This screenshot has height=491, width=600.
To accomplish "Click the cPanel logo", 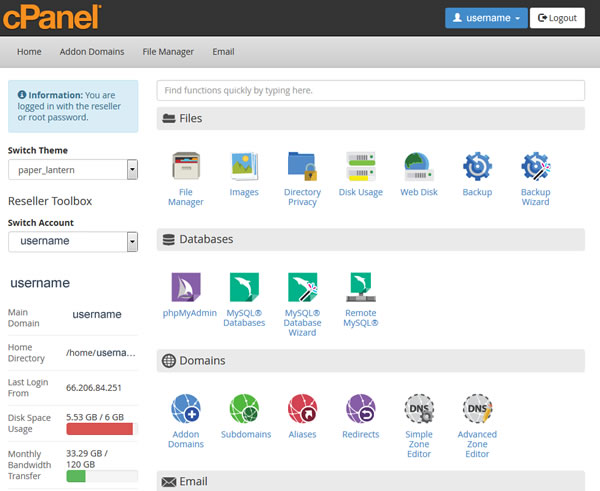I will point(50,17).
